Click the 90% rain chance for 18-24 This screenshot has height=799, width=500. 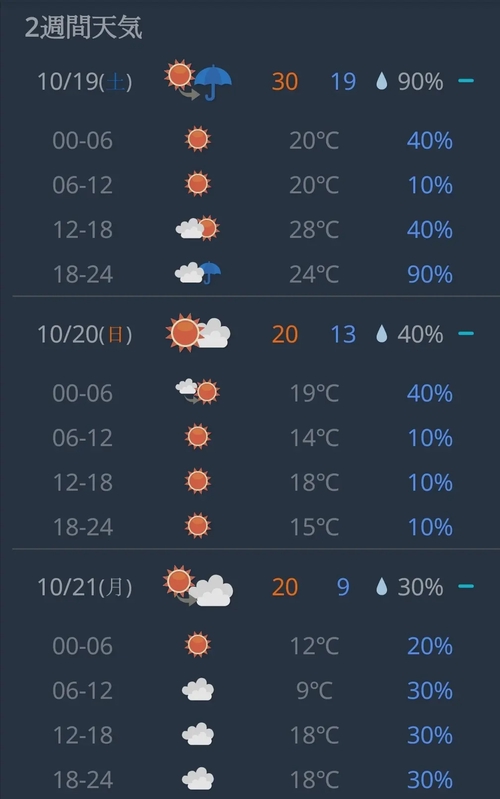point(430,274)
